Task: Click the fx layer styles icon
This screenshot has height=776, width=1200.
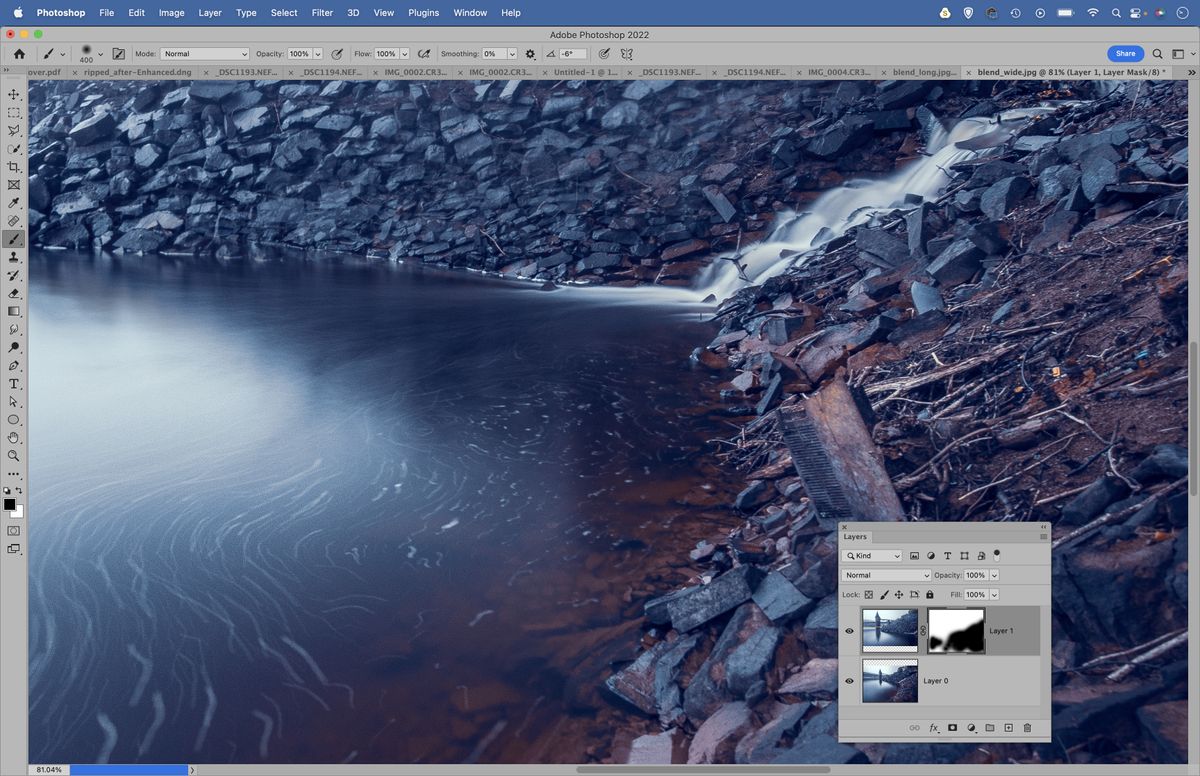Action: tap(933, 727)
